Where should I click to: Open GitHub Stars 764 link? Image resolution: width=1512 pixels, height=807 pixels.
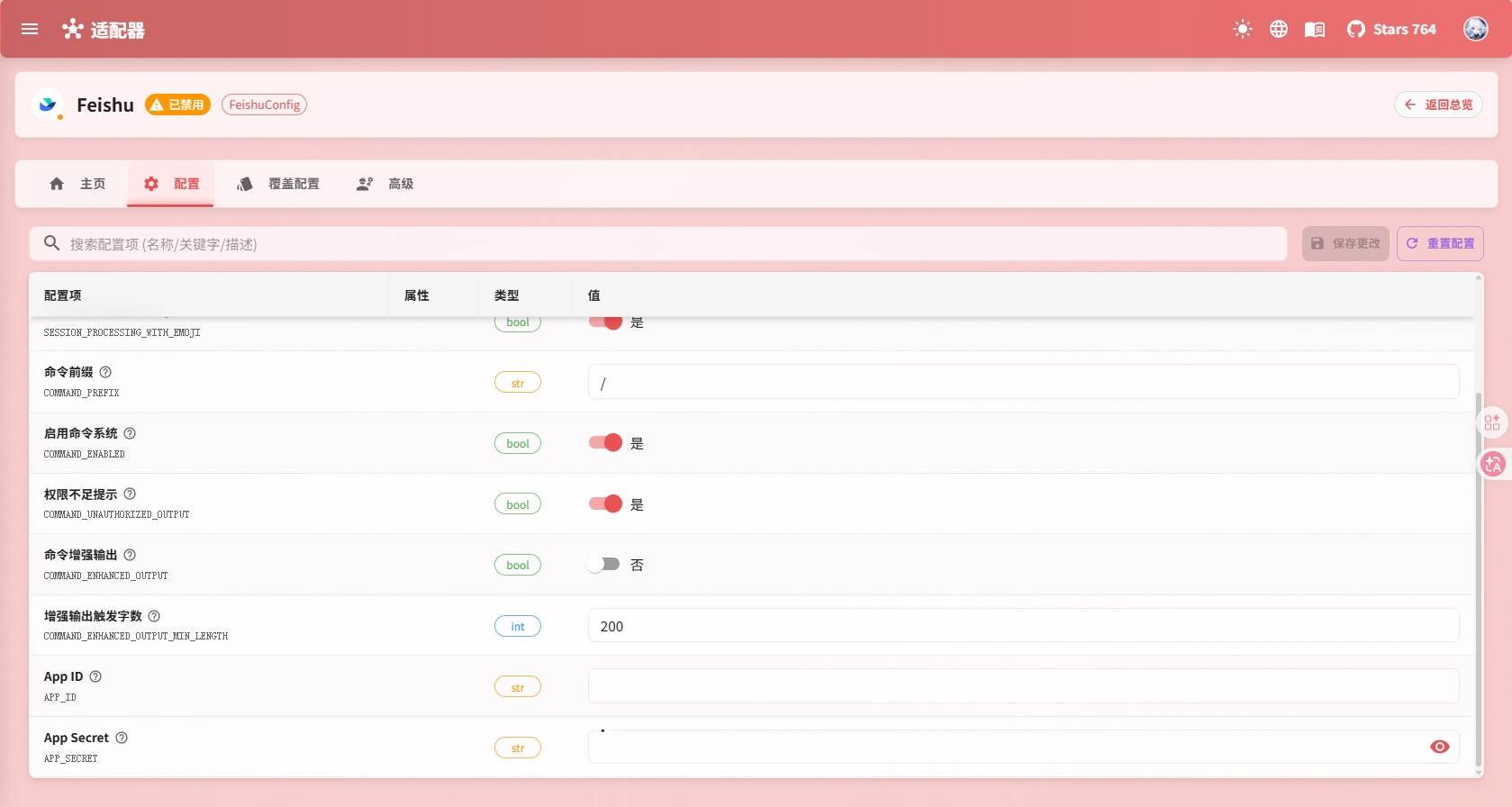pyautogui.click(x=1391, y=29)
